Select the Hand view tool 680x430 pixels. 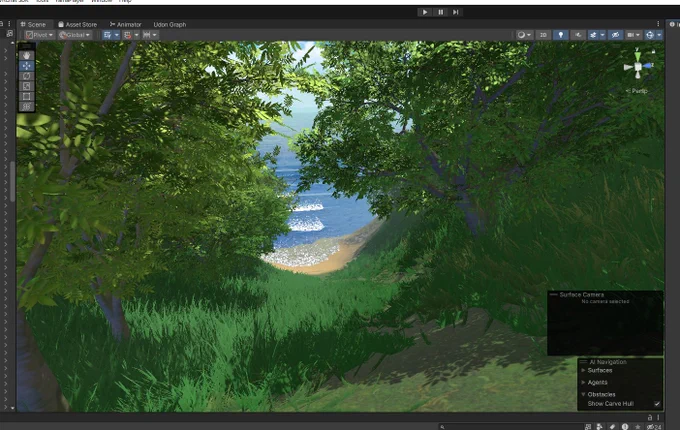26,55
